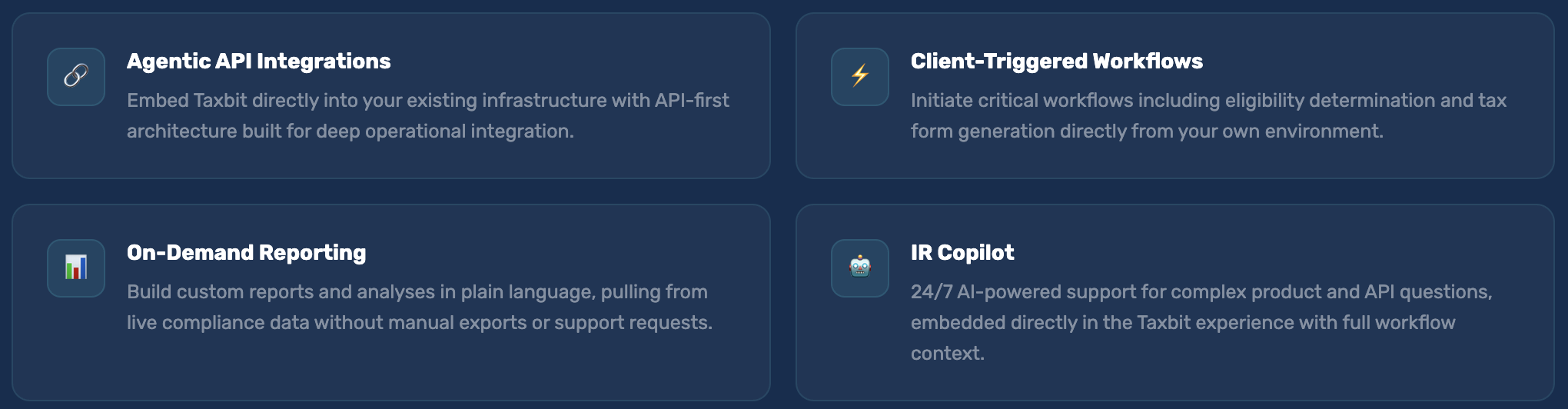Screen dimensions: 1568x409
Task: Click the robot face icon
Action: [860, 268]
